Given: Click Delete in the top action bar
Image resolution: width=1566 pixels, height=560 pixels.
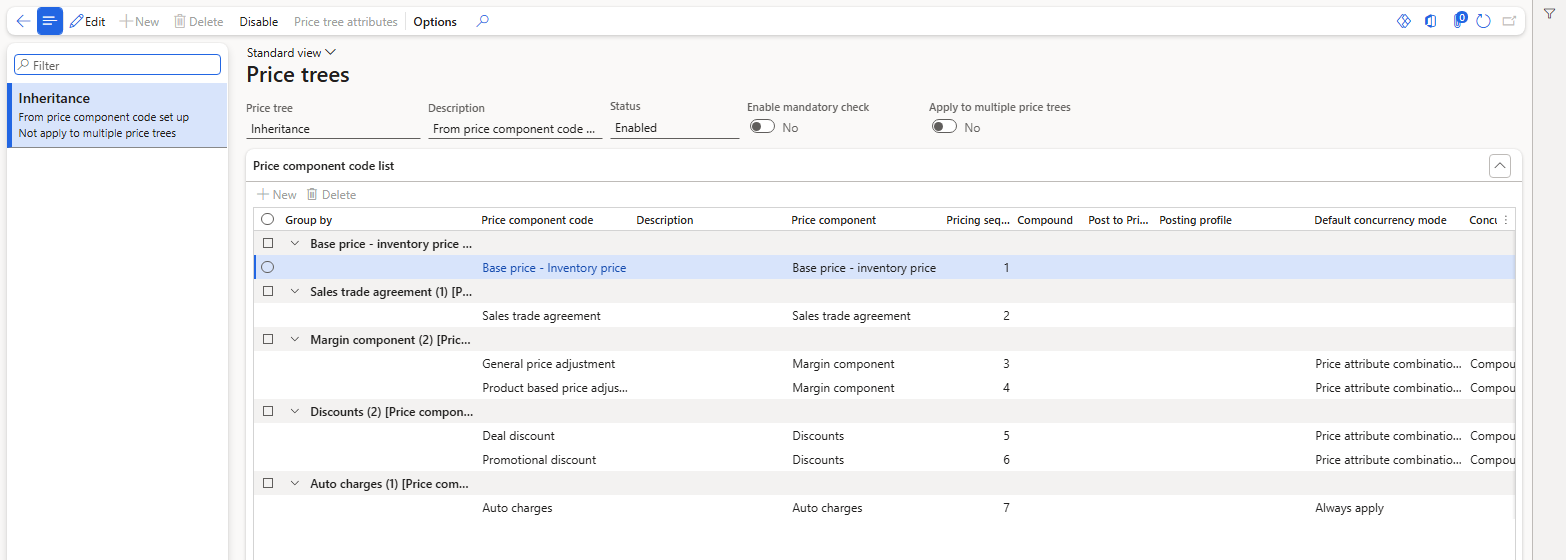Looking at the screenshot, I should (198, 21).
